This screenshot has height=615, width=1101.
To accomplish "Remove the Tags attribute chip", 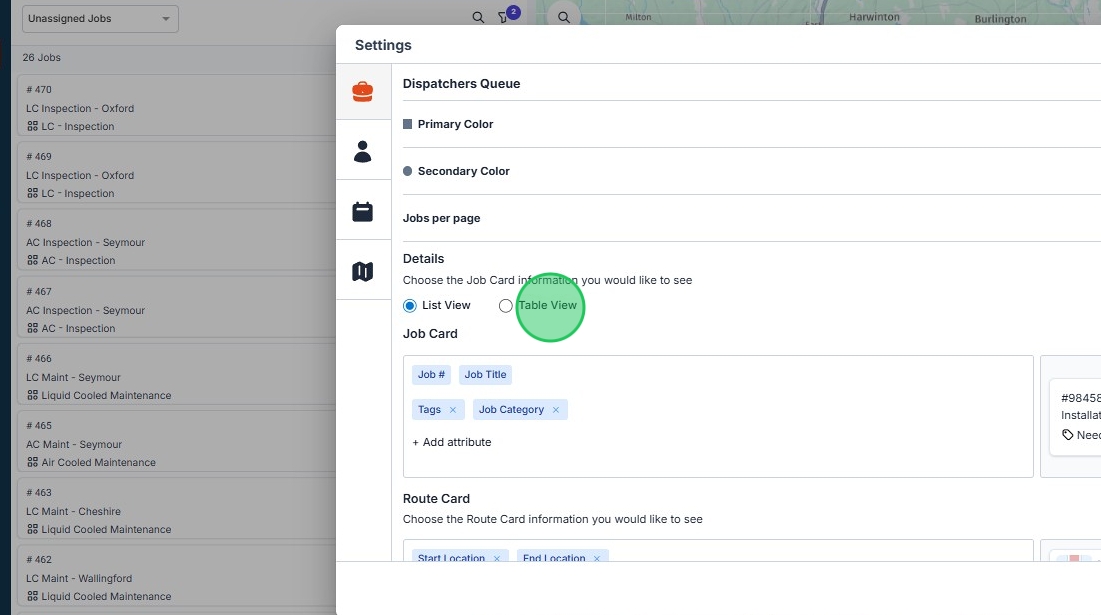I will pyautogui.click(x=453, y=410).
